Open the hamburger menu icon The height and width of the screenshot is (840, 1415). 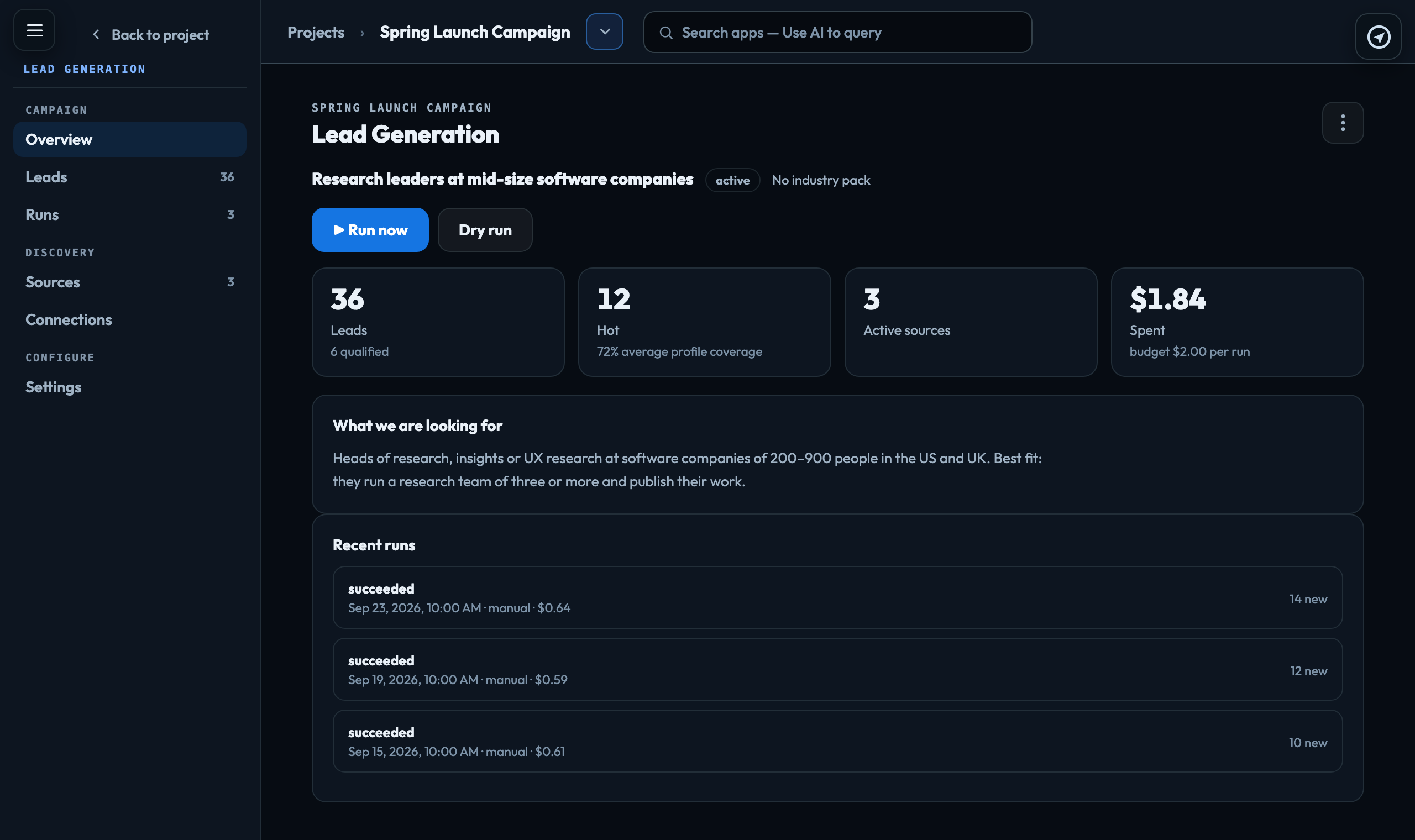[34, 30]
